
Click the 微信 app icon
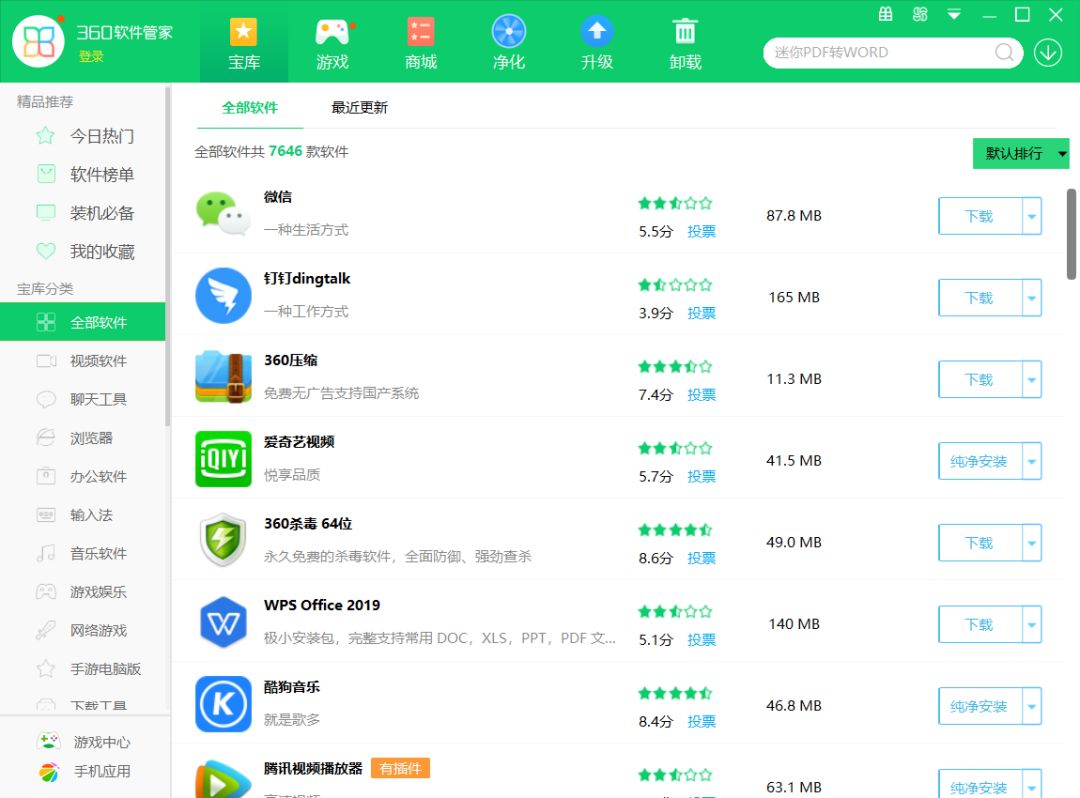pos(222,214)
